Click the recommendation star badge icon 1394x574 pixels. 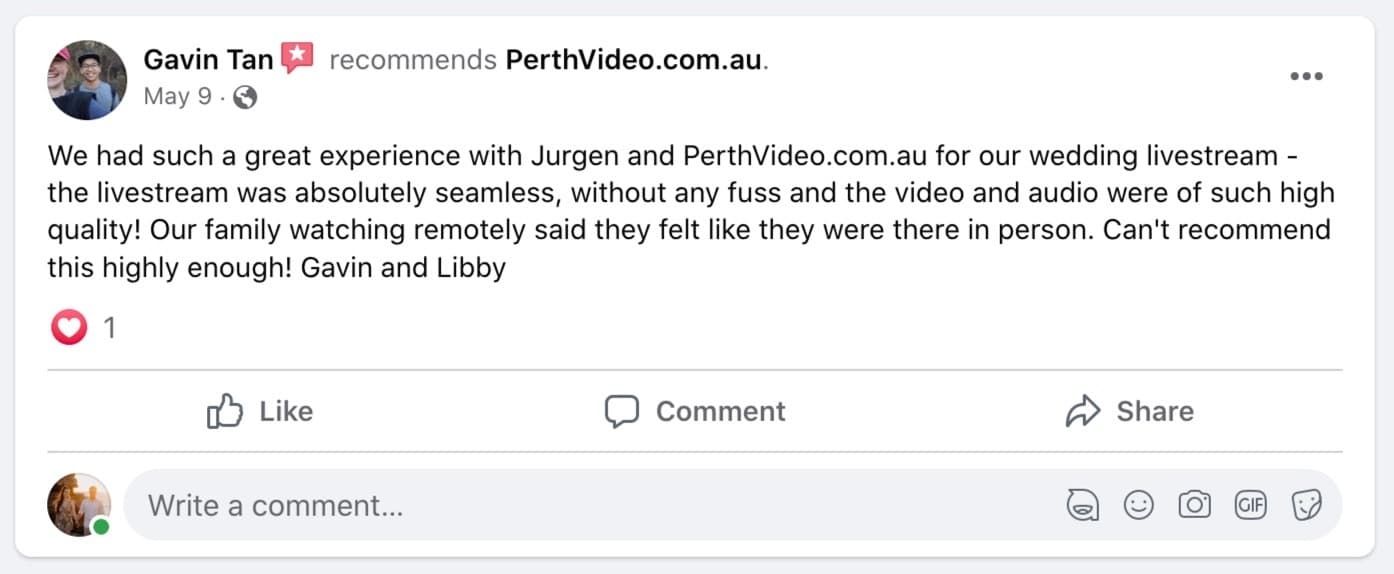click(297, 59)
